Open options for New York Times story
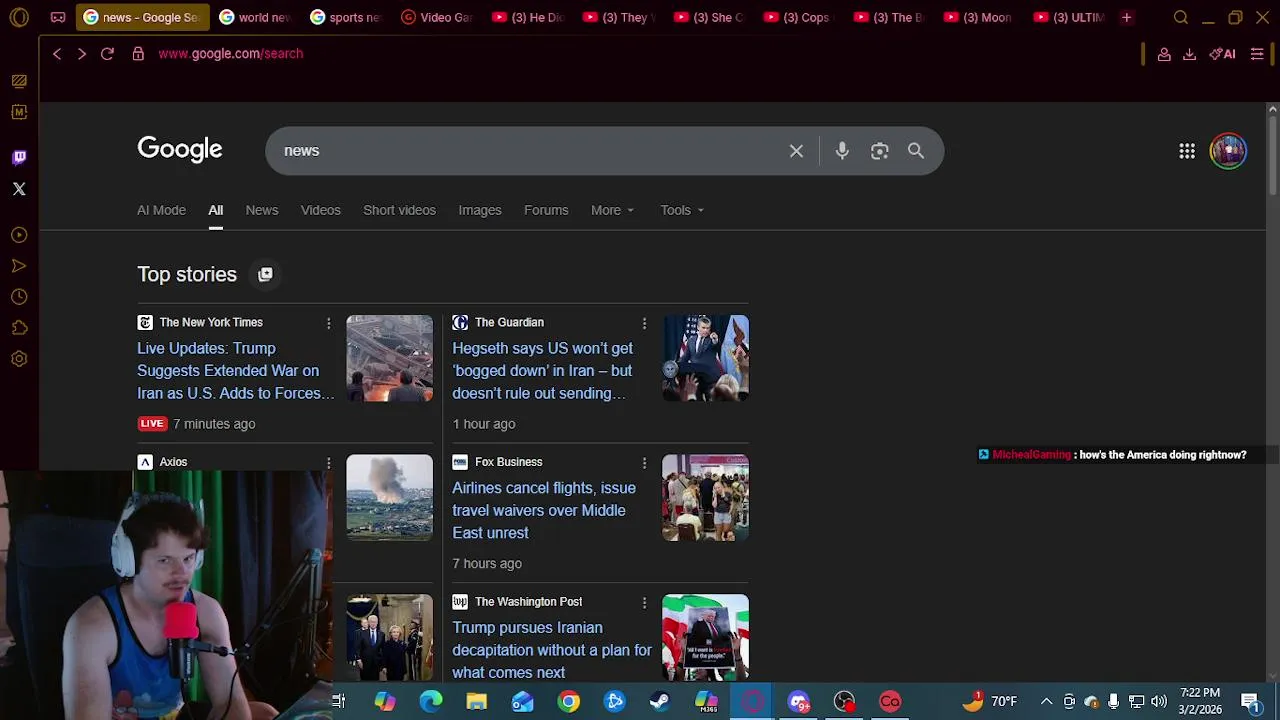Image resolution: width=1280 pixels, height=720 pixels. [328, 323]
